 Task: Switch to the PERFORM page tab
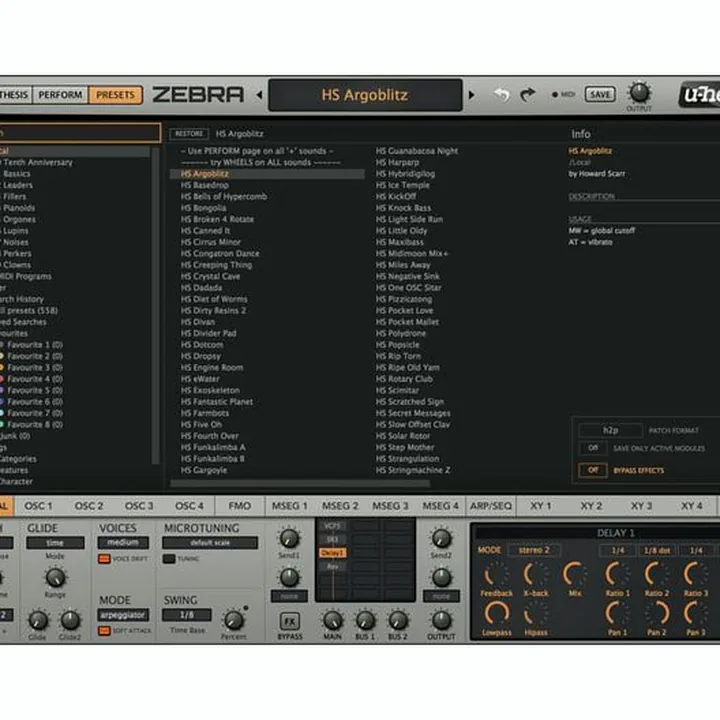click(x=60, y=95)
